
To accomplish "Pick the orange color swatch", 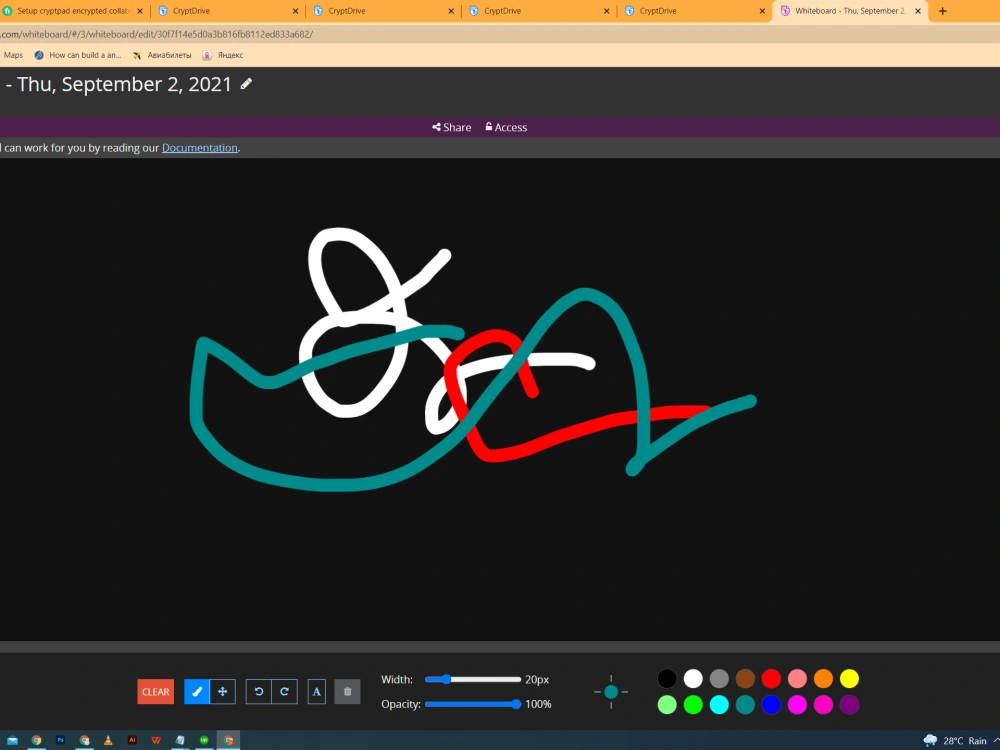I will (x=823, y=679).
